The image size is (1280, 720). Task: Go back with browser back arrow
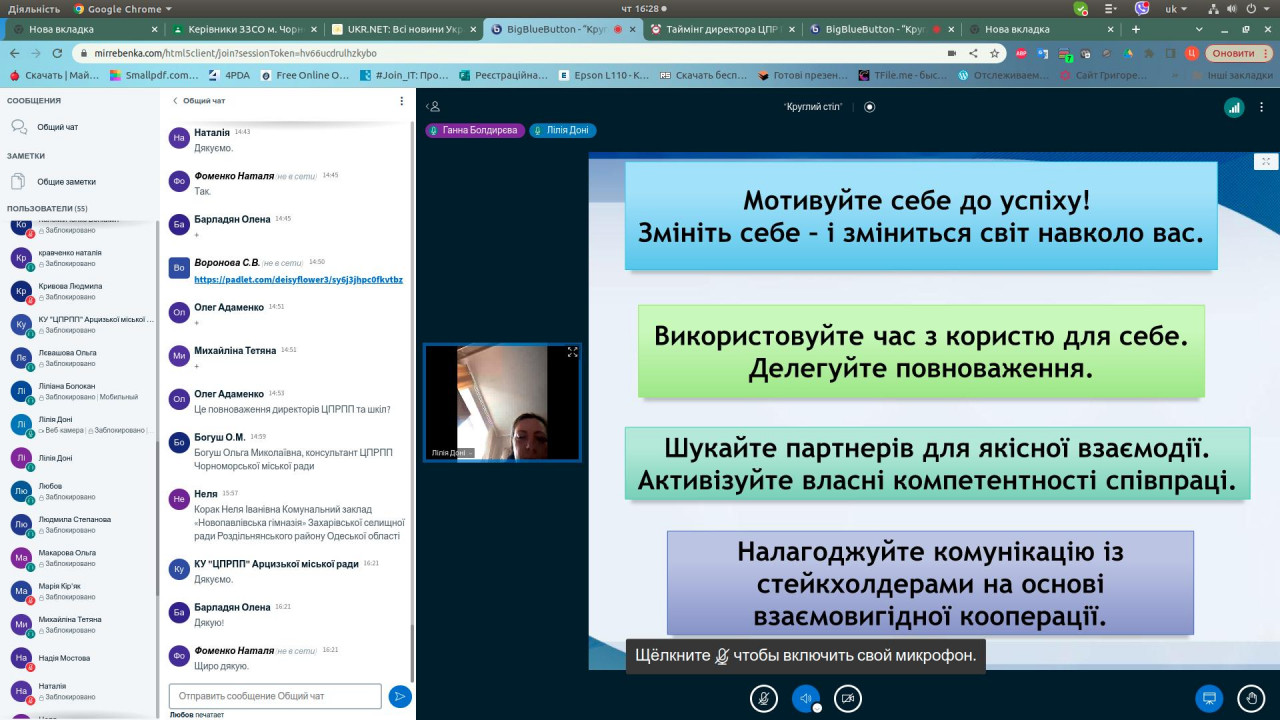[x=14, y=53]
